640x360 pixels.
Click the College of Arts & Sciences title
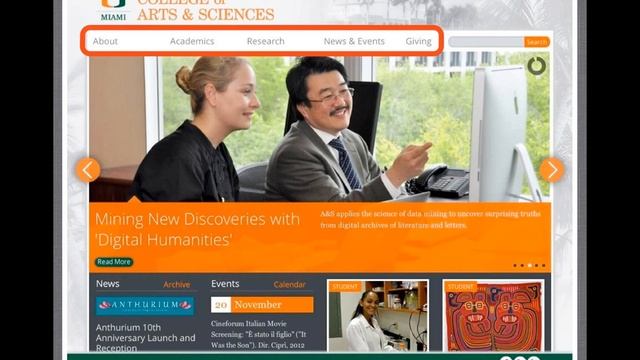(x=205, y=11)
